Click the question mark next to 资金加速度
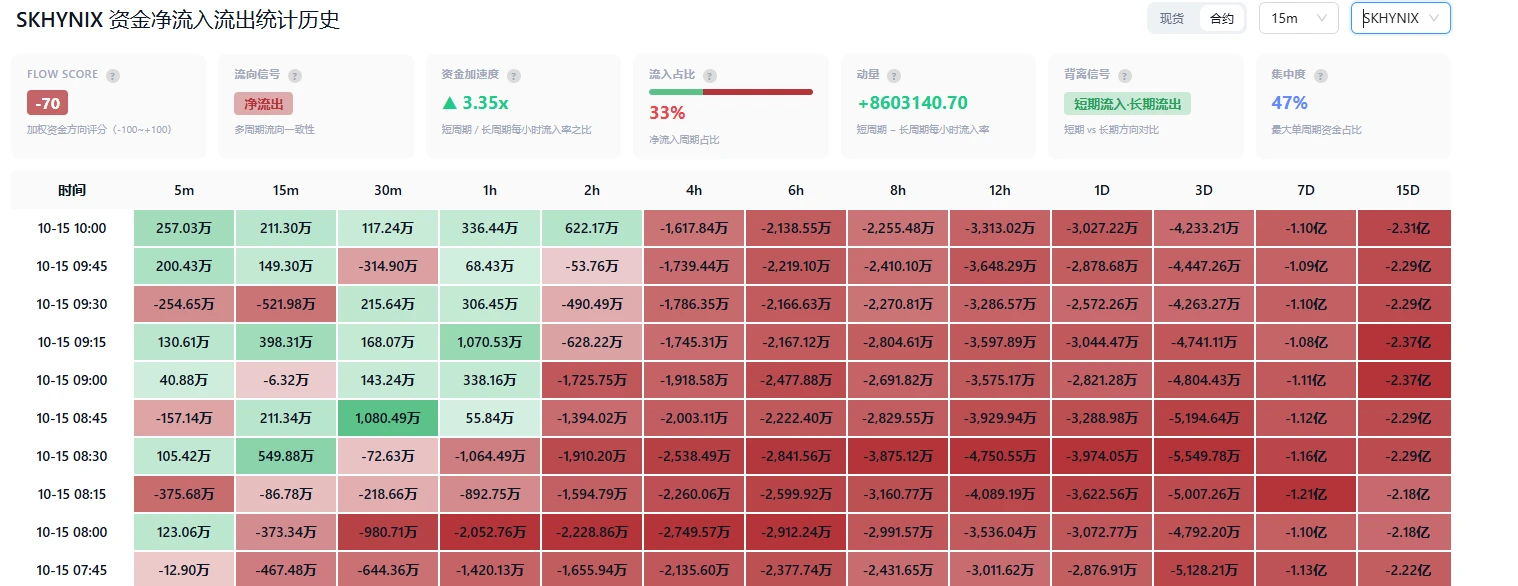This screenshot has height=586, width=1518. pyautogui.click(x=514, y=75)
